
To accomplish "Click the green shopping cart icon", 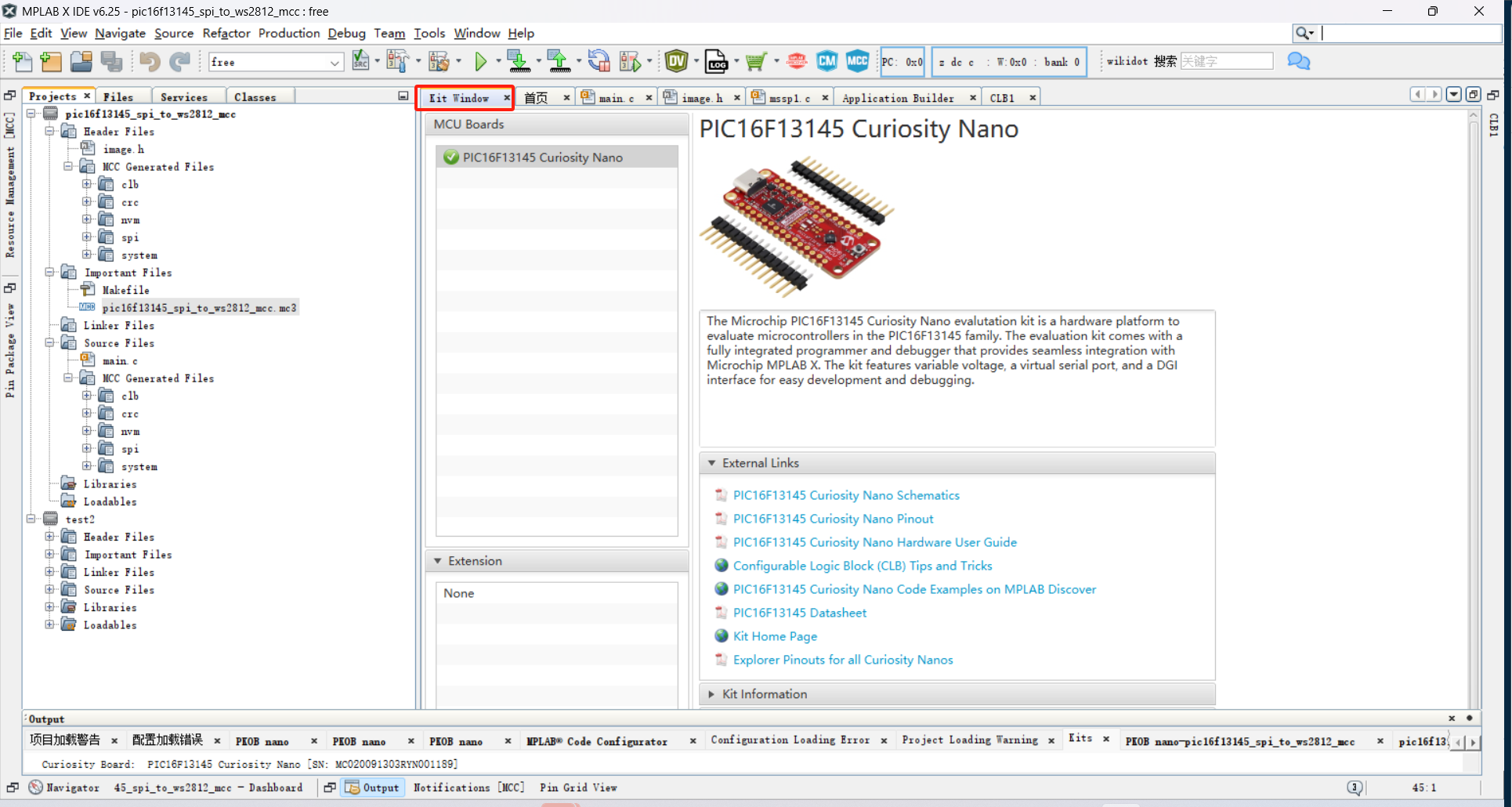I will pyautogui.click(x=756, y=61).
